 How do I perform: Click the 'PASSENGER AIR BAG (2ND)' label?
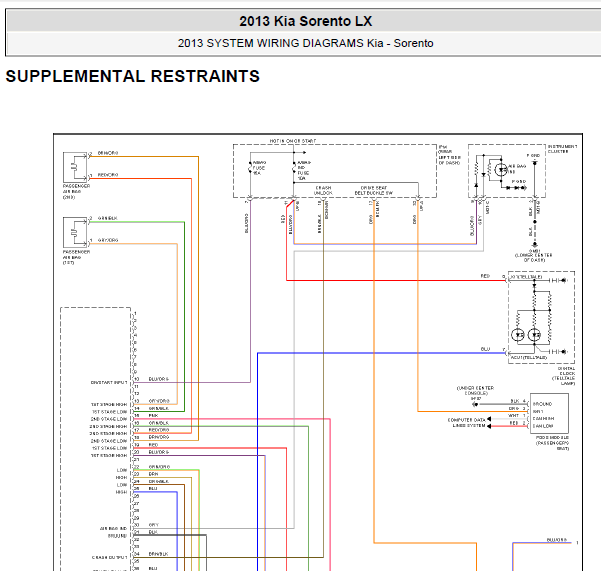click(x=76, y=192)
